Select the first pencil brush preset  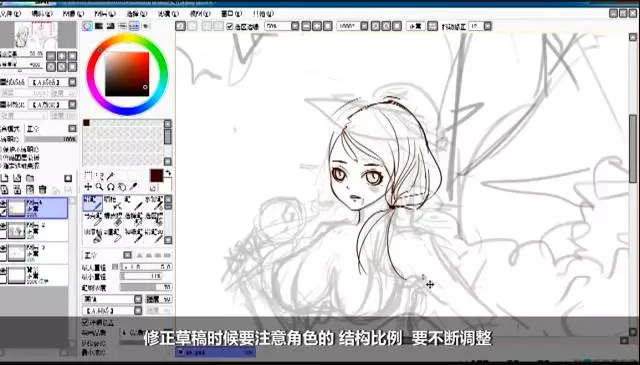(x=93, y=203)
